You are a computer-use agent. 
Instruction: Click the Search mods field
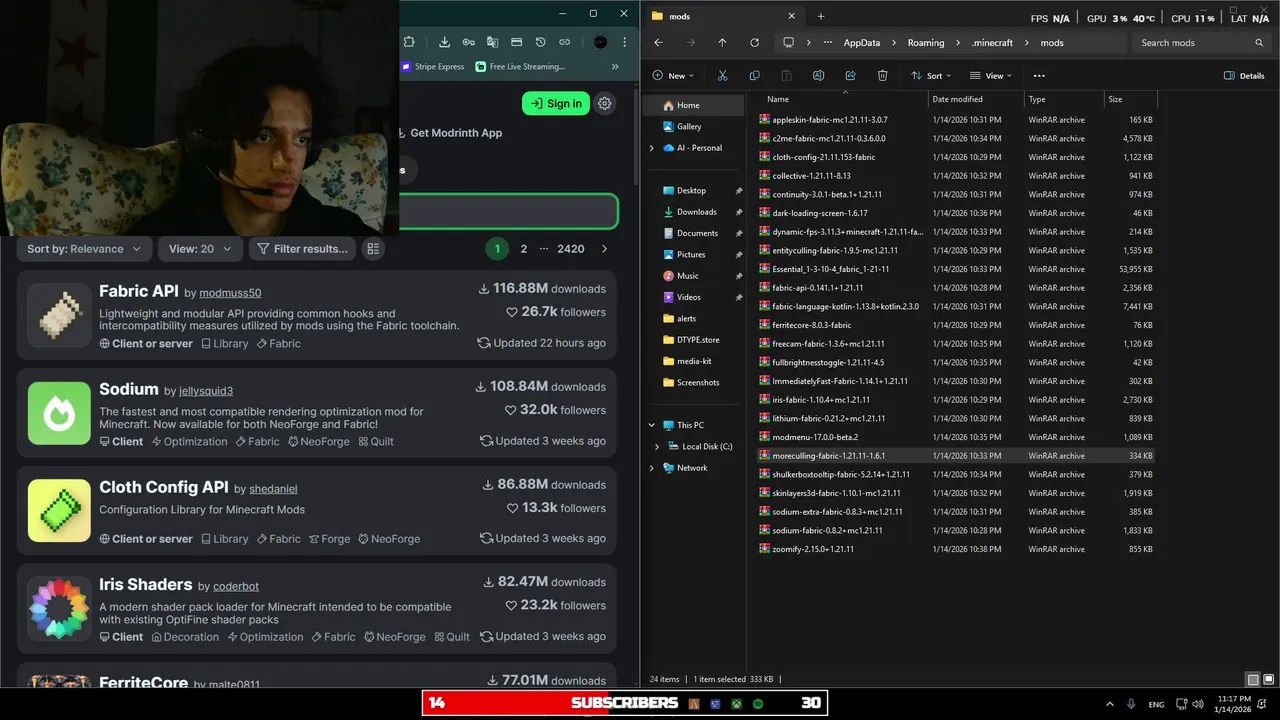click(1201, 43)
